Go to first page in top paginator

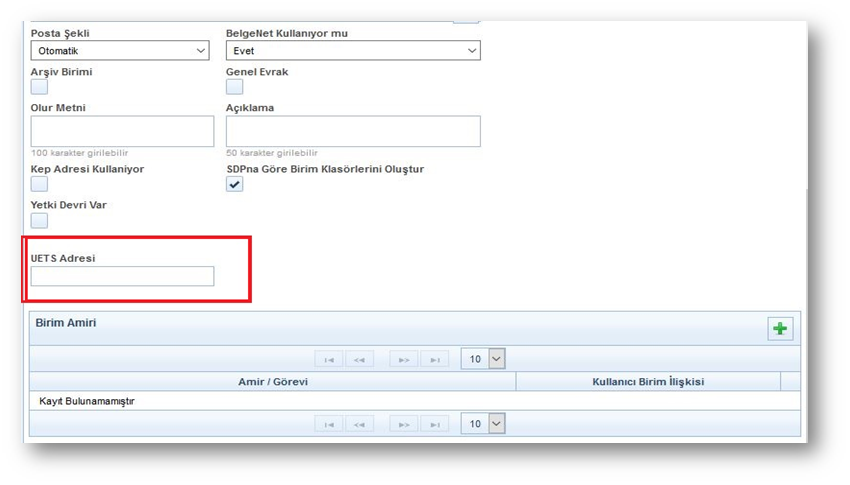tap(329, 359)
